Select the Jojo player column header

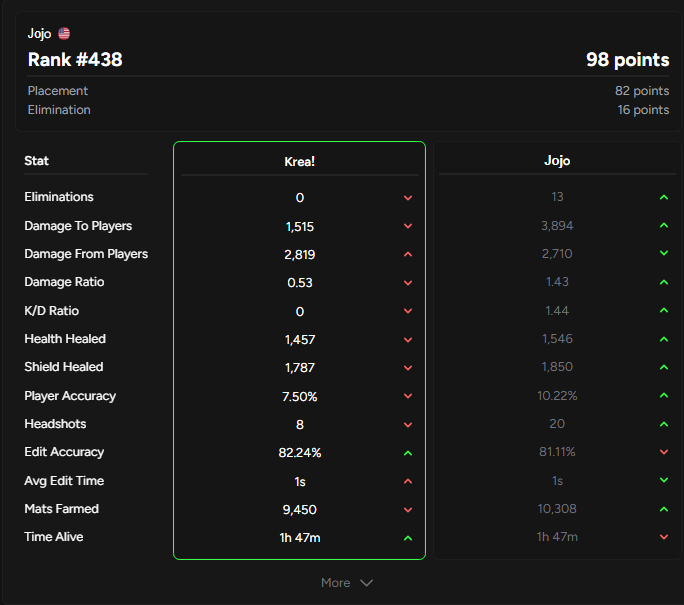tap(557, 161)
